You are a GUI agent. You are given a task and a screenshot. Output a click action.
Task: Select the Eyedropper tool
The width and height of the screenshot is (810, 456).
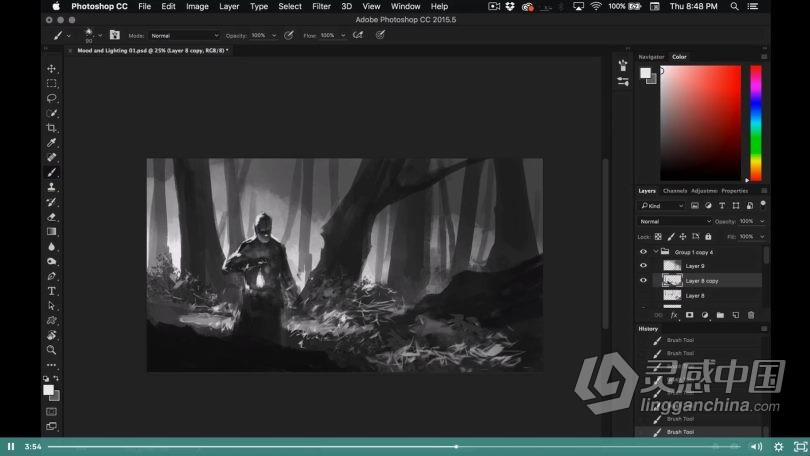(x=51, y=143)
